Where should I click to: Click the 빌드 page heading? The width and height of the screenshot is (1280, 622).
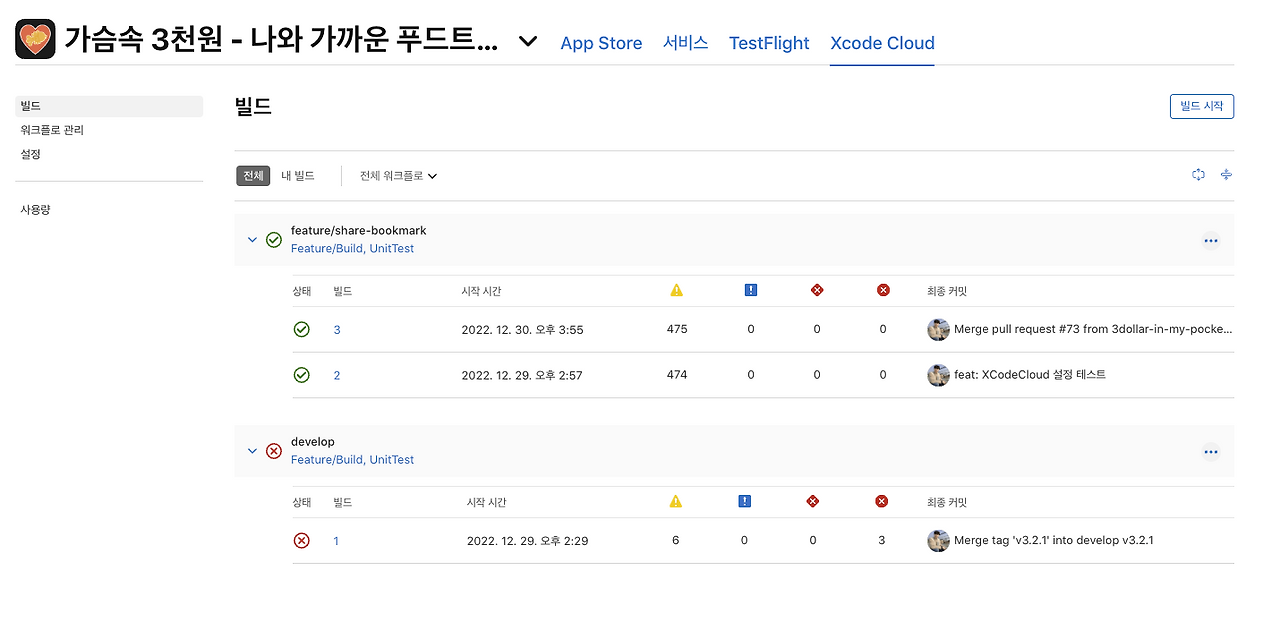(x=253, y=106)
